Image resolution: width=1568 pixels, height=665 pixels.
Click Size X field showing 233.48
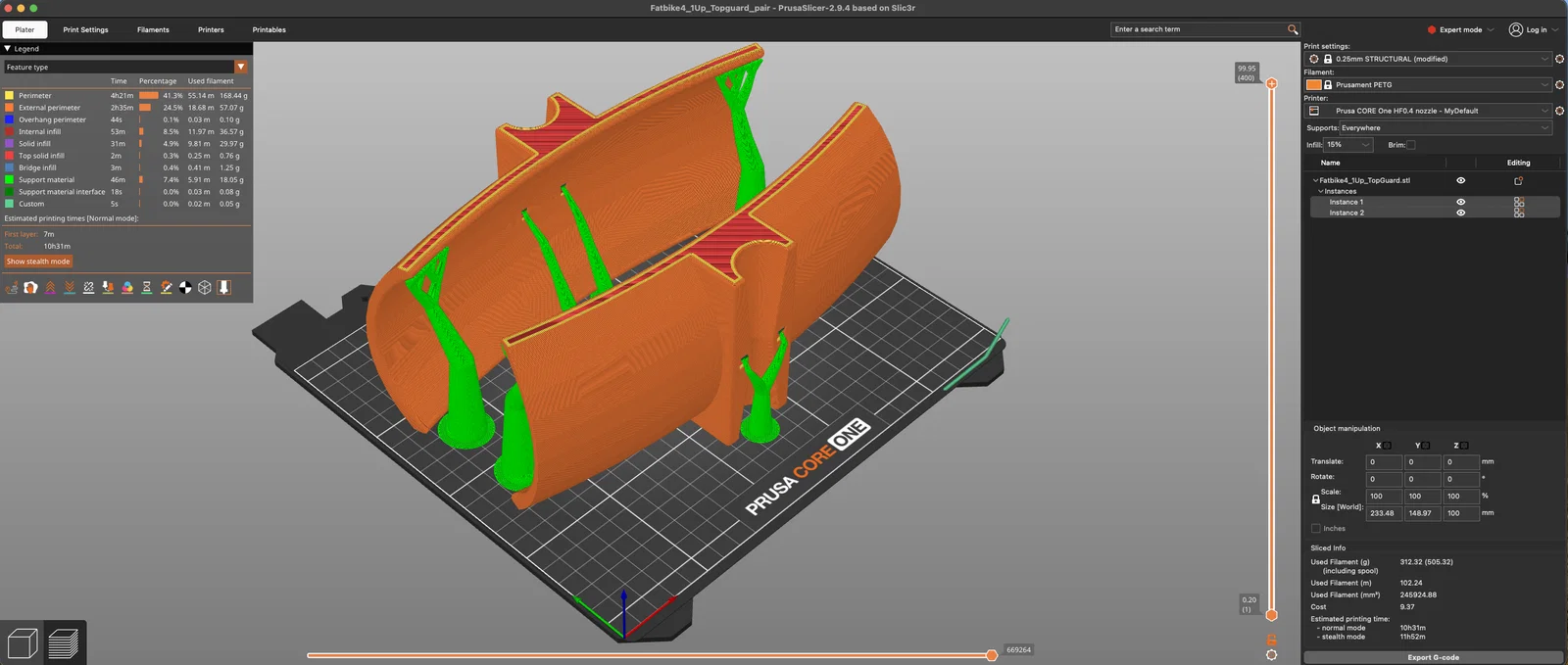tap(1384, 513)
